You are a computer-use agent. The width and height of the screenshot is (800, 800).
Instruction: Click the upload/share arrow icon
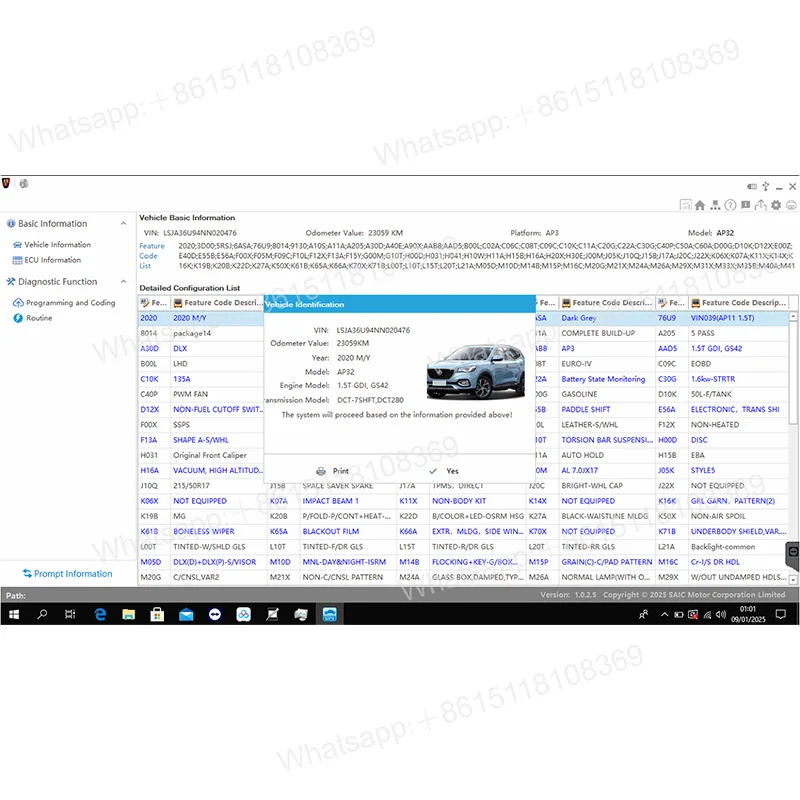pos(761,205)
